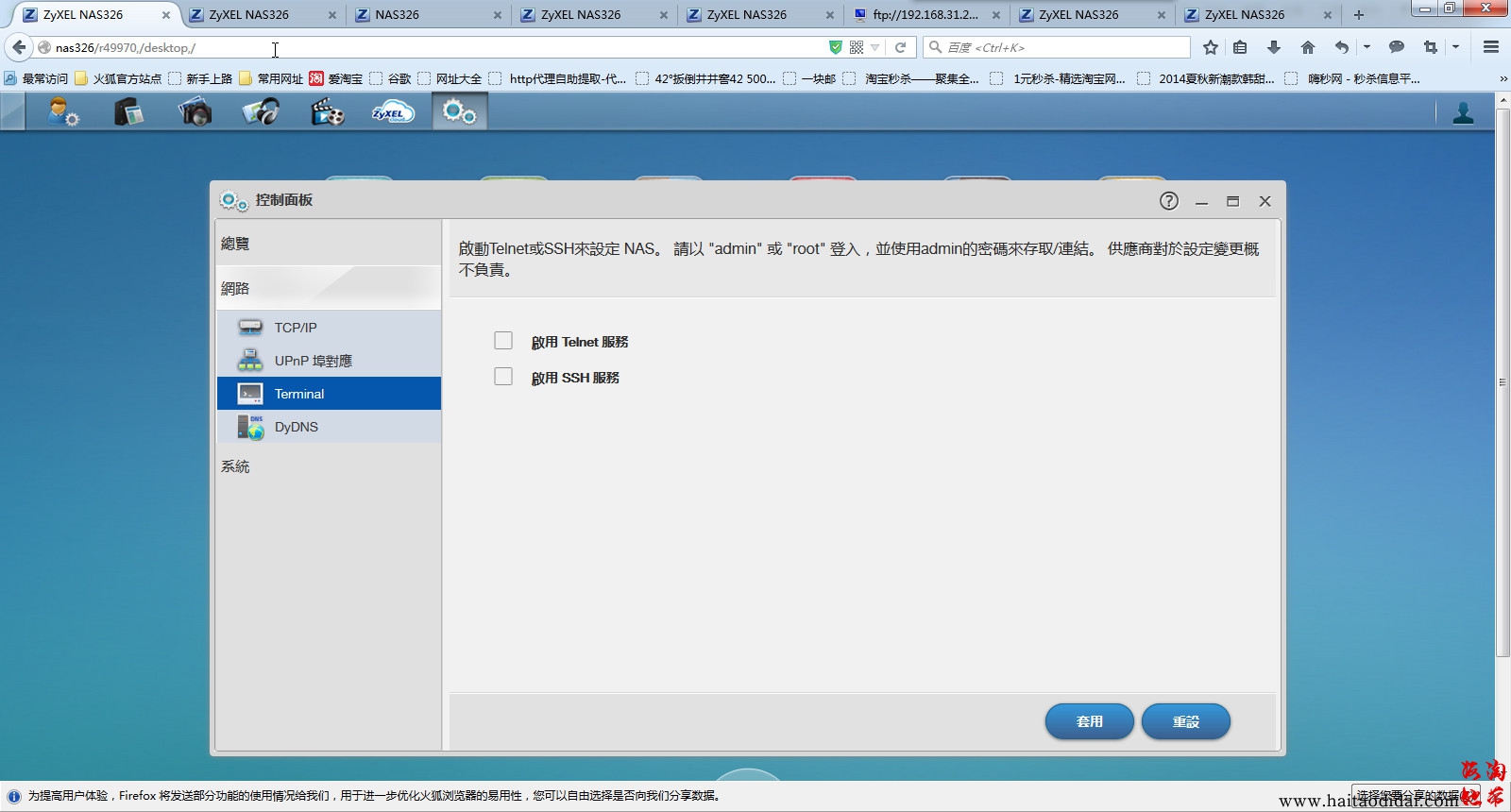Click the 重設 reset button
Viewport: 1511px width, 812px height.
point(1185,721)
